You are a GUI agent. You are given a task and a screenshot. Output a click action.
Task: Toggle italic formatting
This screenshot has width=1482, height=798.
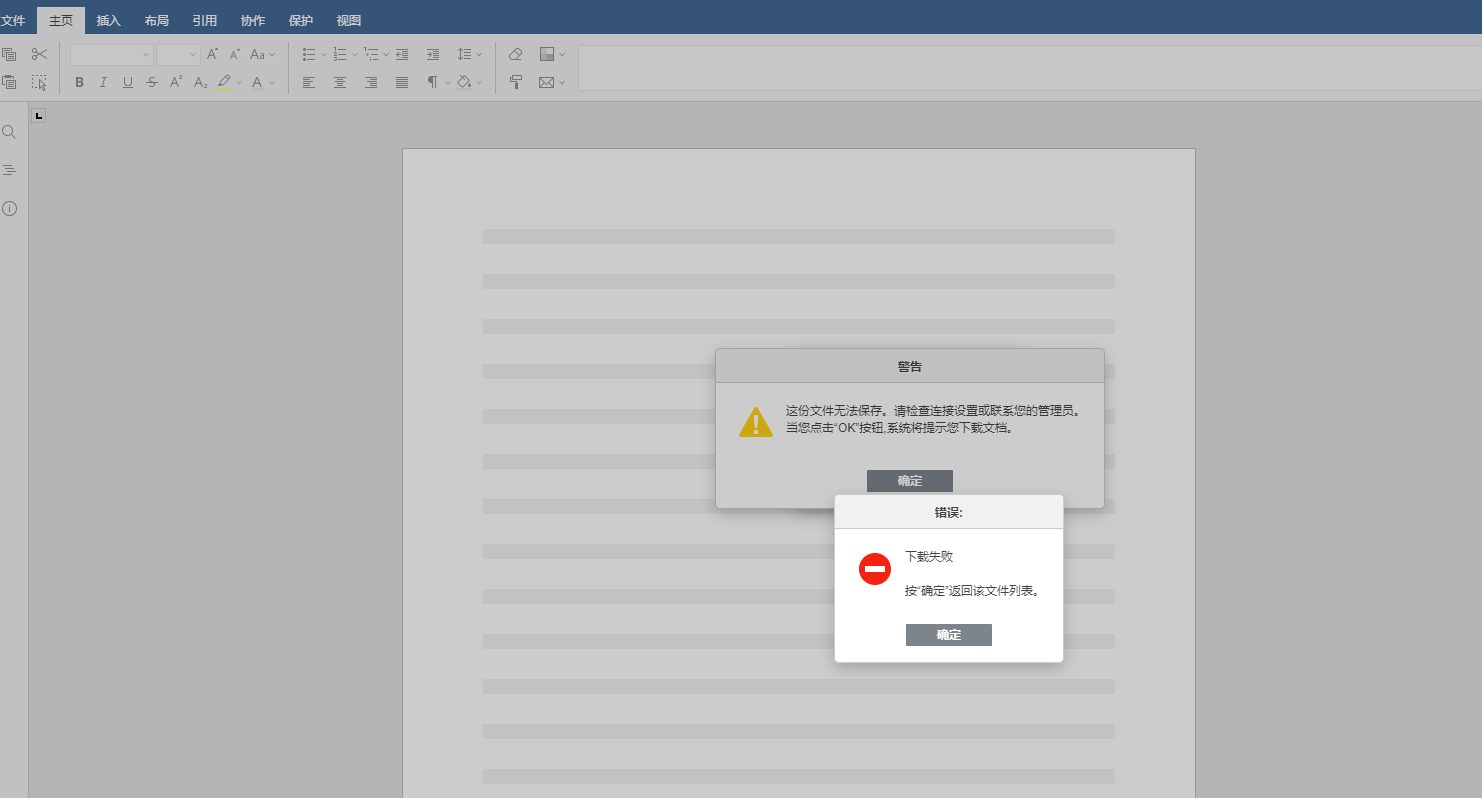click(x=103, y=82)
